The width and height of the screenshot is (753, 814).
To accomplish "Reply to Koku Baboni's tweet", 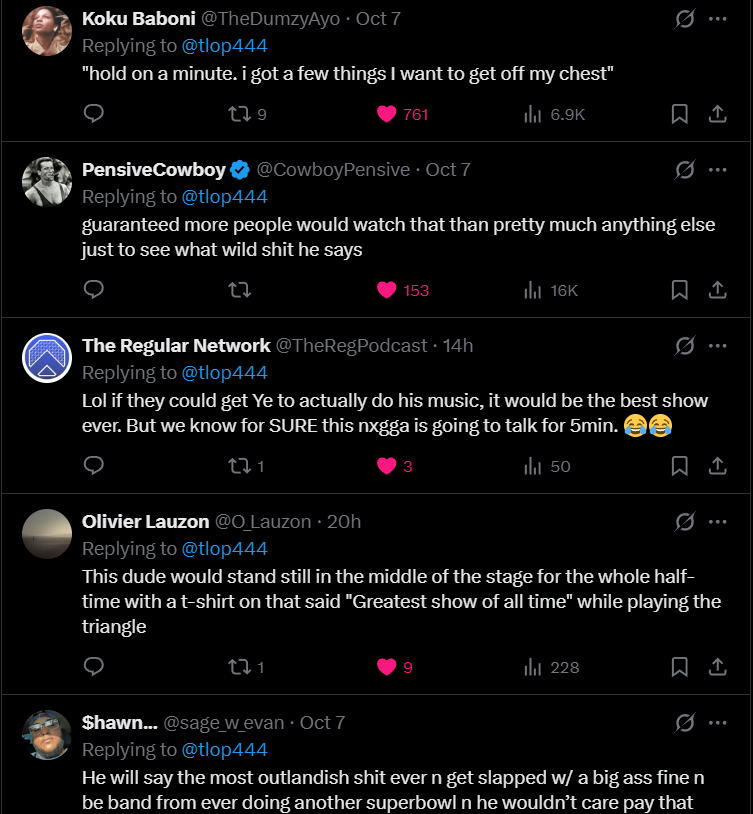I will (x=94, y=114).
